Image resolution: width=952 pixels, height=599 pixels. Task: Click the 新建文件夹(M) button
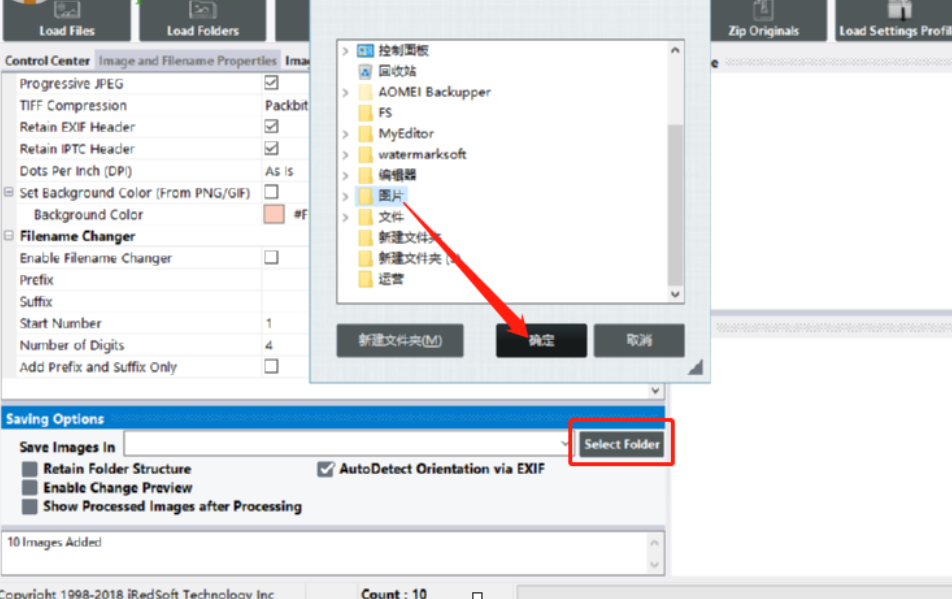point(400,340)
